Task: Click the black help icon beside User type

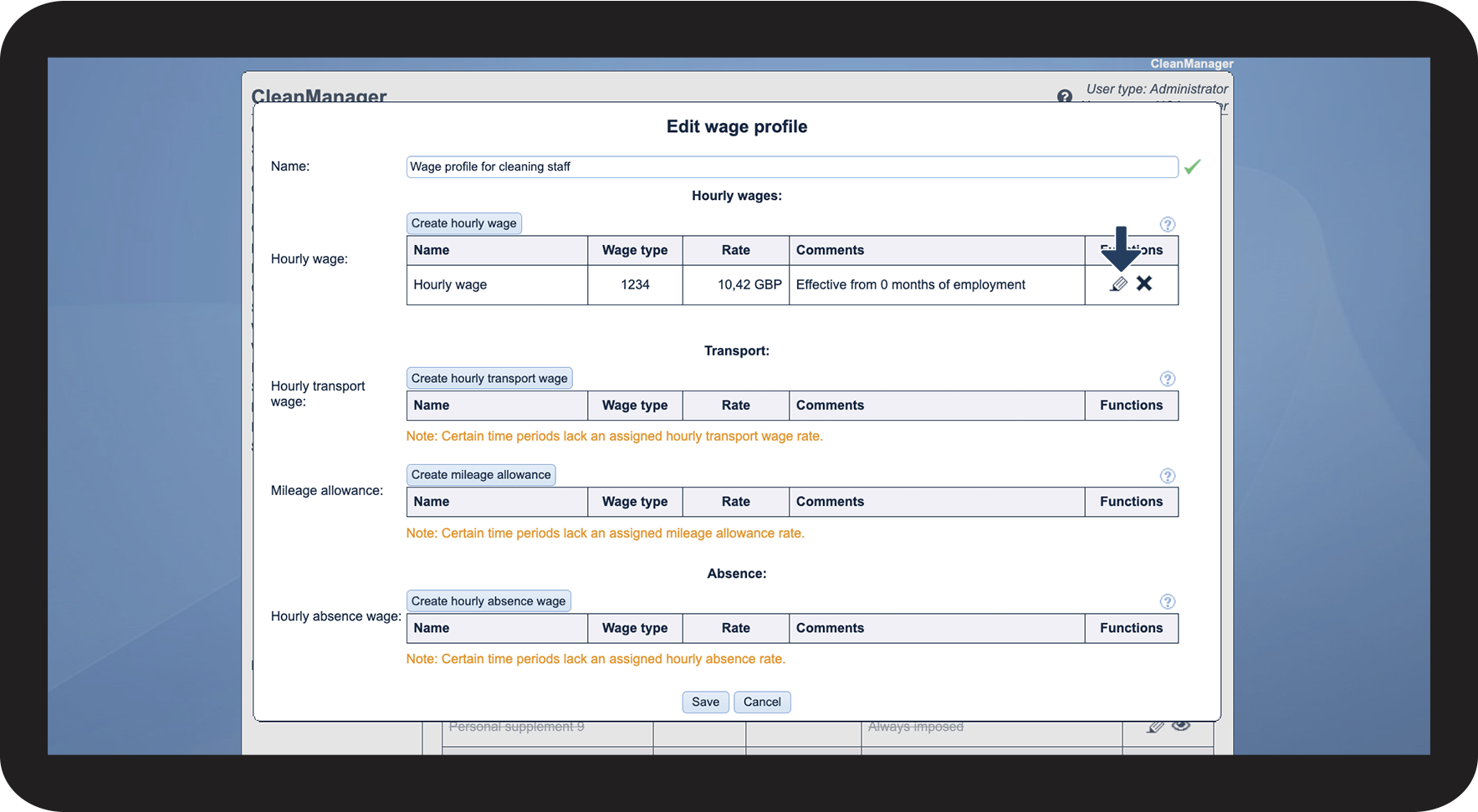Action: (1064, 96)
